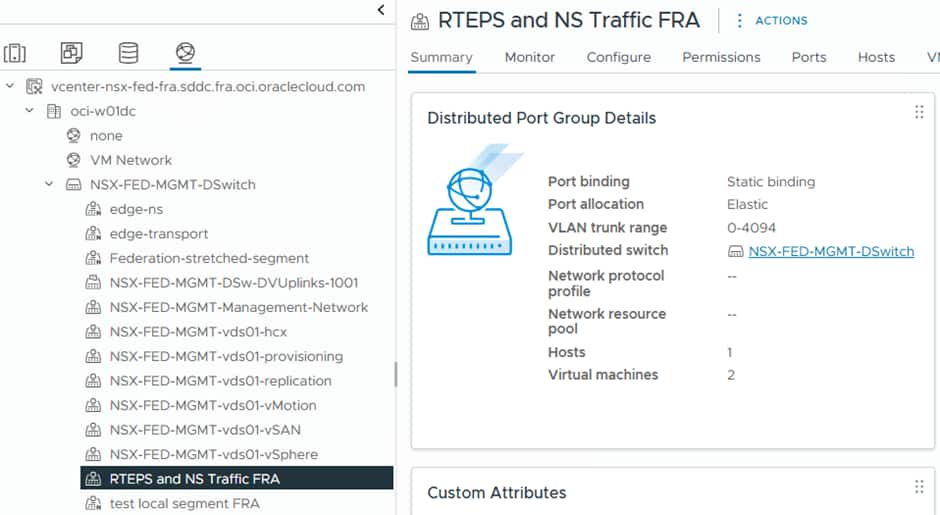Click the 'Elastic' port allocation value

(747, 204)
